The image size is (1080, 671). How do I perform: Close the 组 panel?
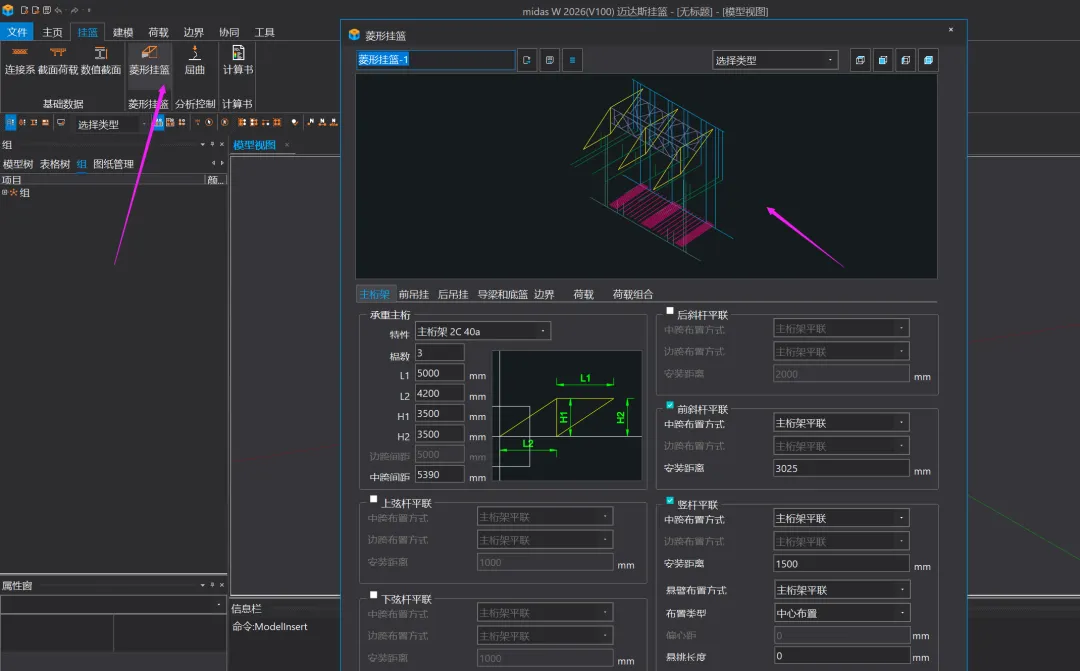point(222,144)
